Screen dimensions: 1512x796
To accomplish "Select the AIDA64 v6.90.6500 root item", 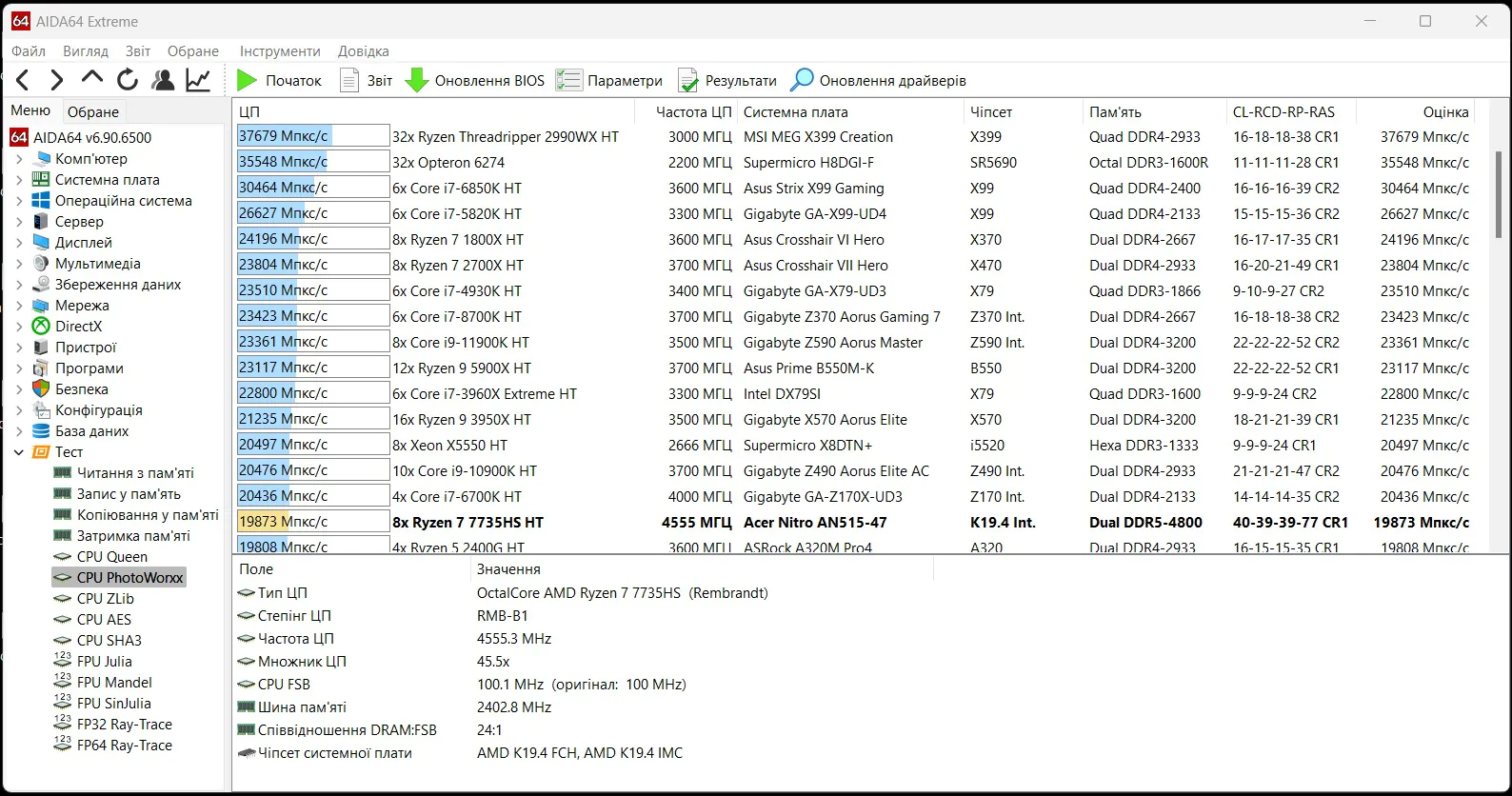I will pos(81,138).
